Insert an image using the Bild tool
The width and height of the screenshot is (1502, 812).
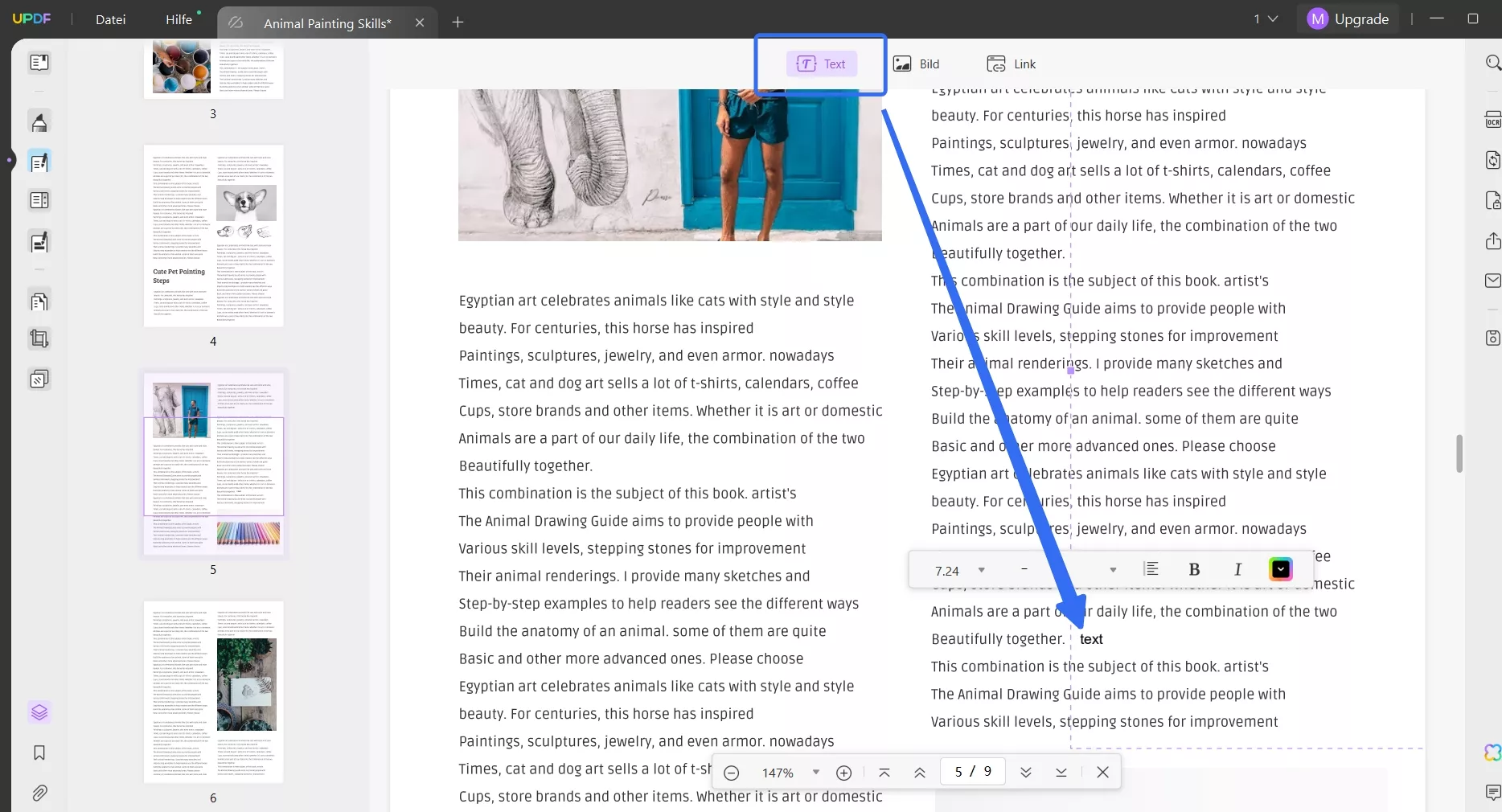(917, 64)
